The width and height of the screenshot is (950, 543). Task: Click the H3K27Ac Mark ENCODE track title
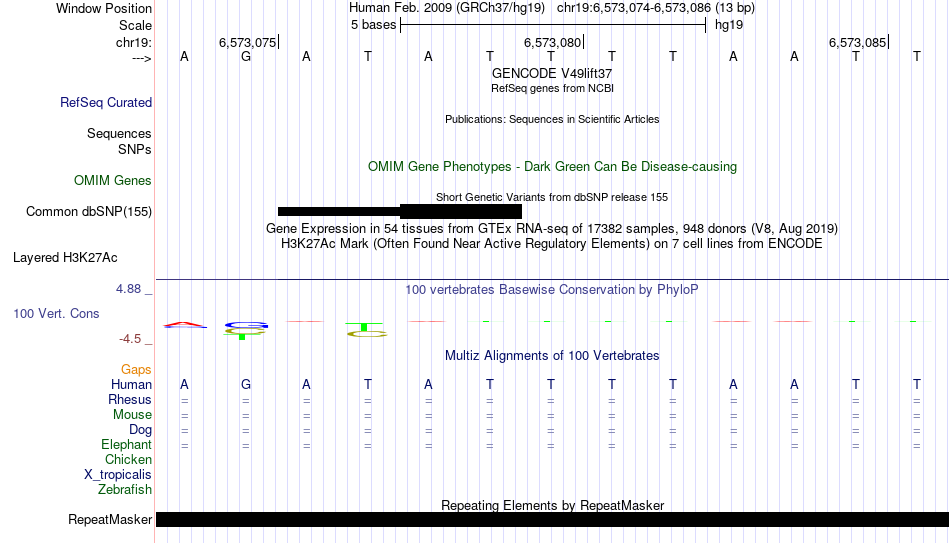click(x=552, y=244)
